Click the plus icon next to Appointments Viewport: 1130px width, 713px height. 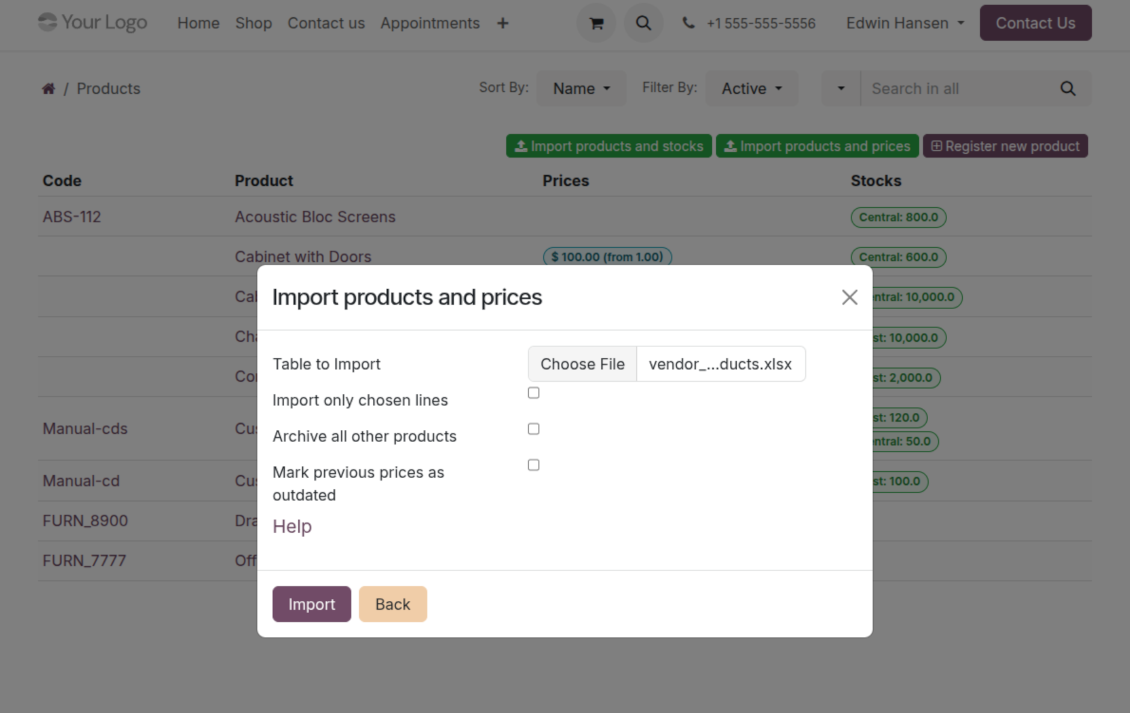point(502,23)
